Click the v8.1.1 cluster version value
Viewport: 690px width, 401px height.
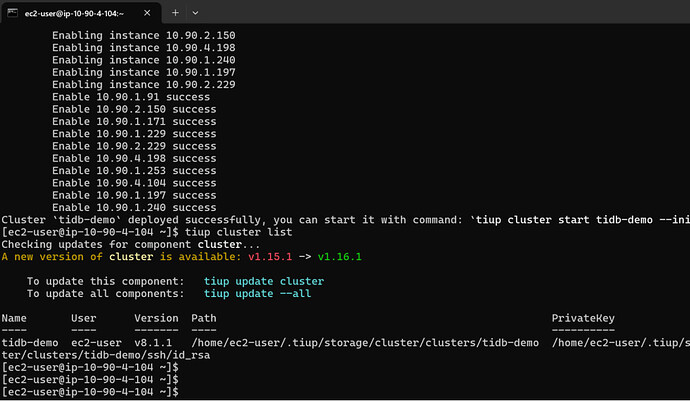coord(152,344)
